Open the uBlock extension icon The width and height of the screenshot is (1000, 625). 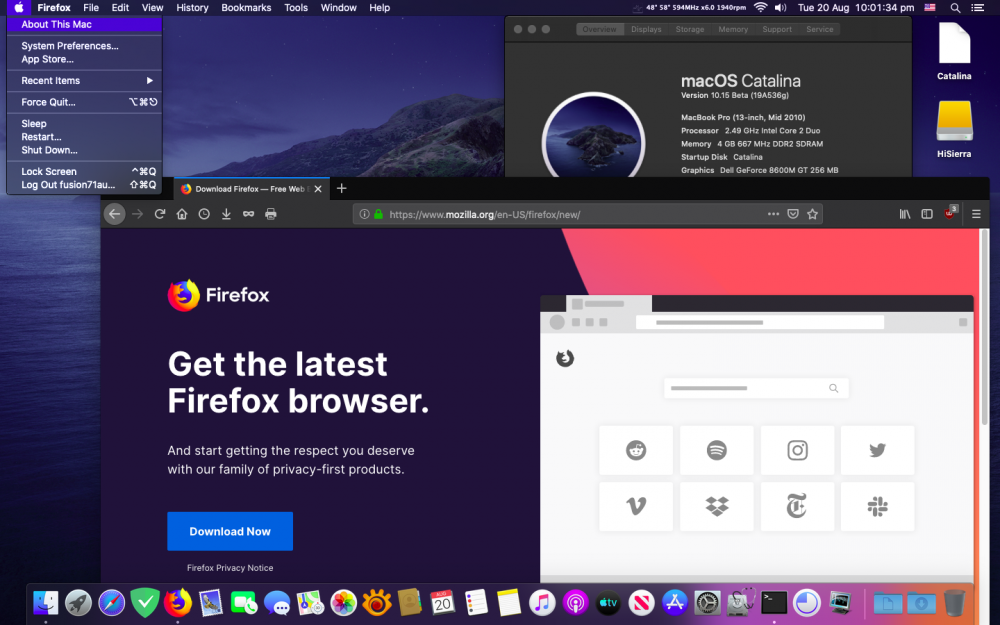(x=950, y=214)
